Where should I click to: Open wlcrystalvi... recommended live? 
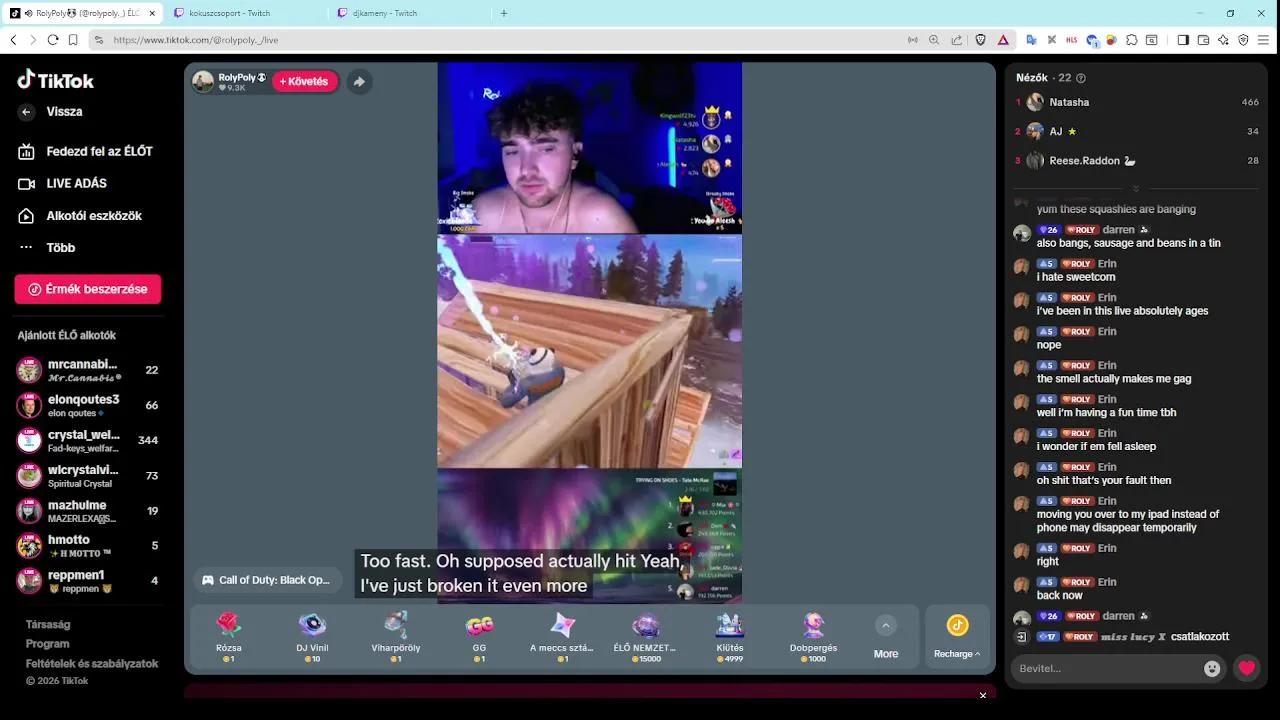(x=88, y=476)
